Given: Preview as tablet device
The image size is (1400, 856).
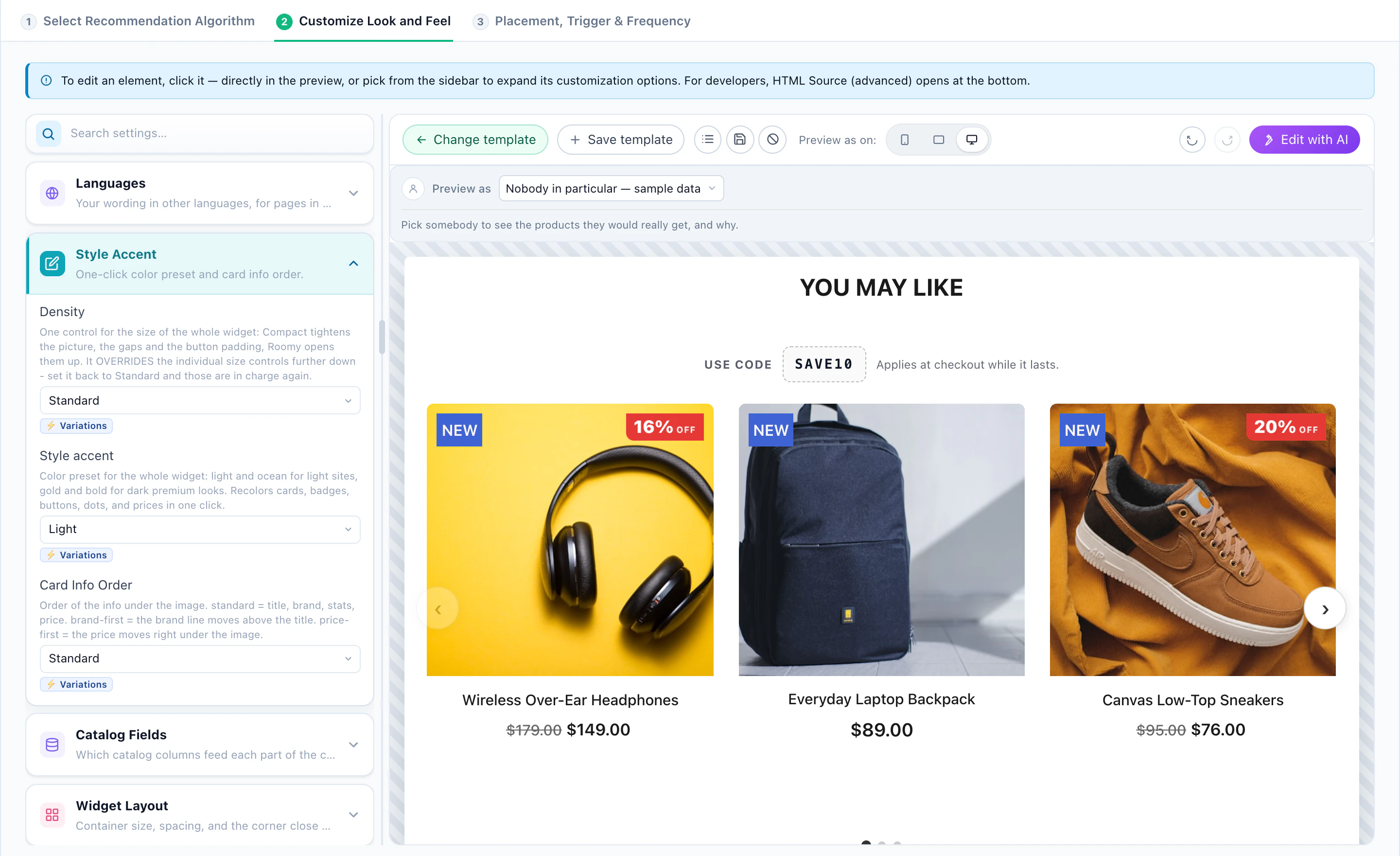Looking at the screenshot, I should [x=938, y=139].
